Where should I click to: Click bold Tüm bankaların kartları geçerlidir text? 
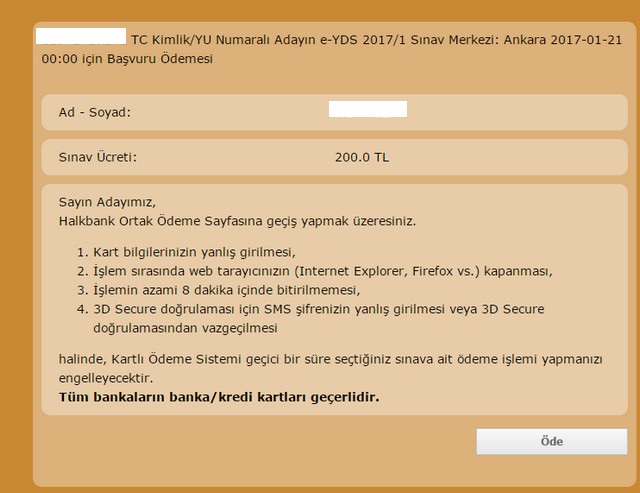pos(219,397)
